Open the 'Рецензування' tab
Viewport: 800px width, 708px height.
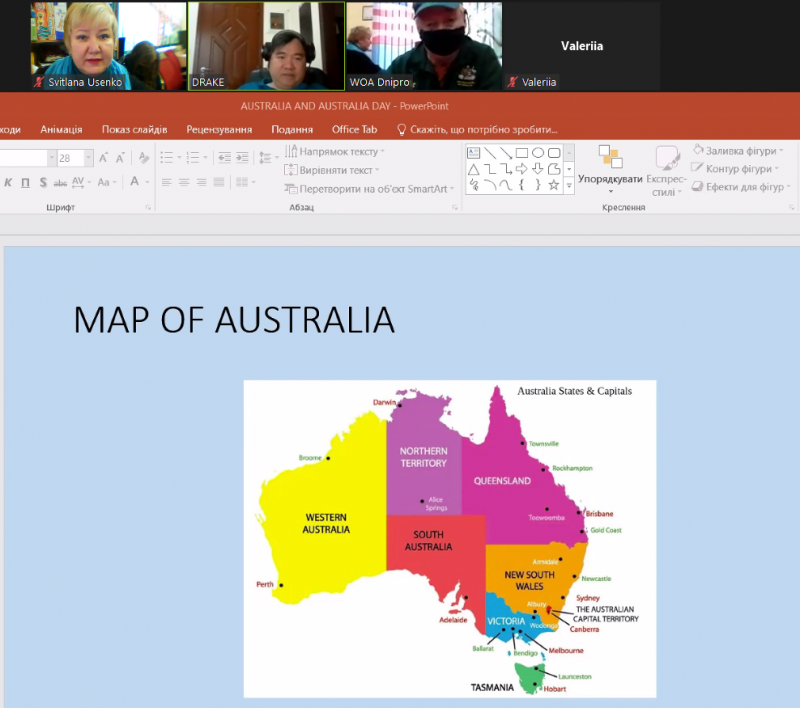coord(219,130)
